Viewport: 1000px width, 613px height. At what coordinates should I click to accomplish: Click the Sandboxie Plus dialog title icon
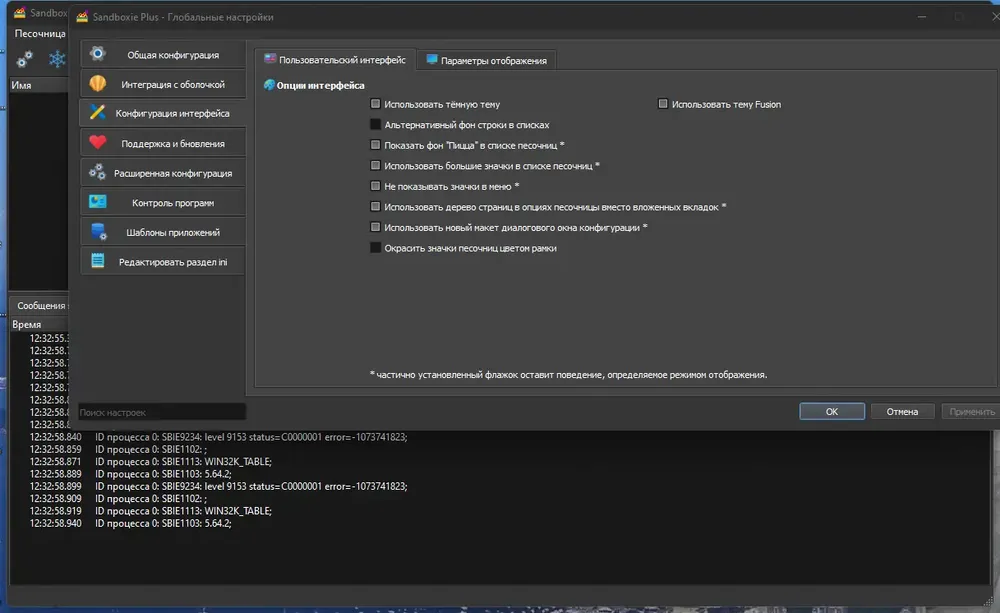(82, 17)
